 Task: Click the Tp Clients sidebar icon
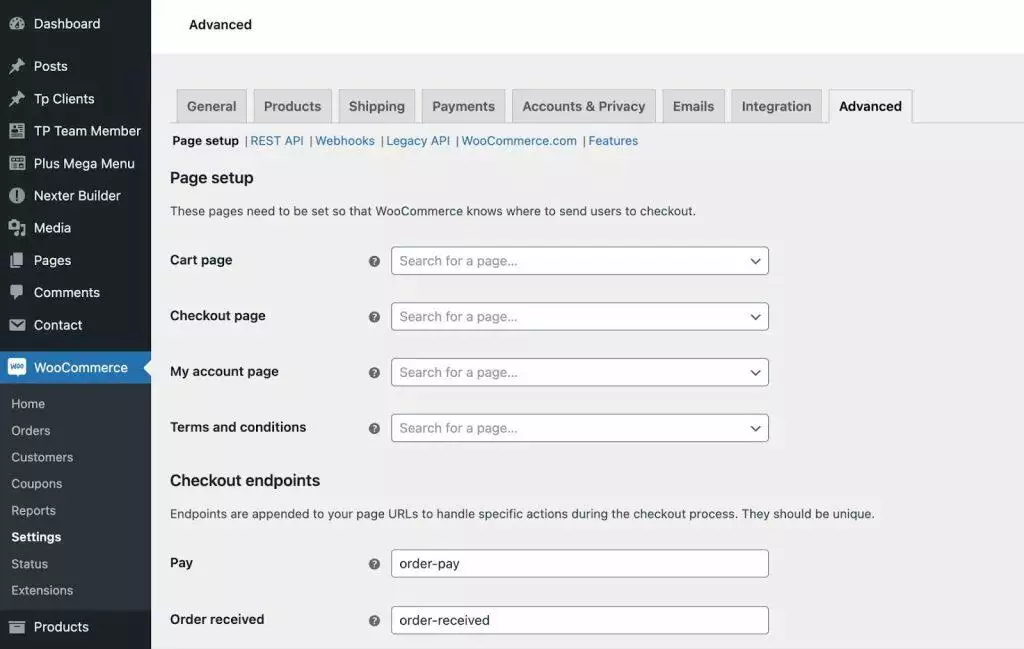[18, 97]
